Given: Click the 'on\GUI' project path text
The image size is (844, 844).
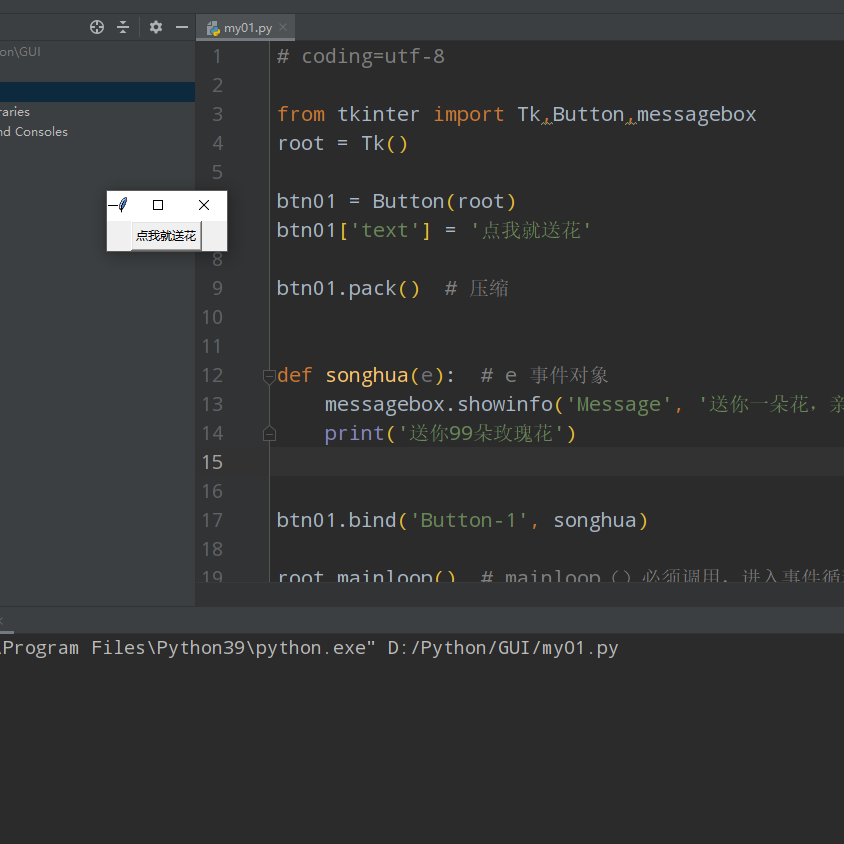Looking at the screenshot, I should pyautogui.click(x=20, y=52).
